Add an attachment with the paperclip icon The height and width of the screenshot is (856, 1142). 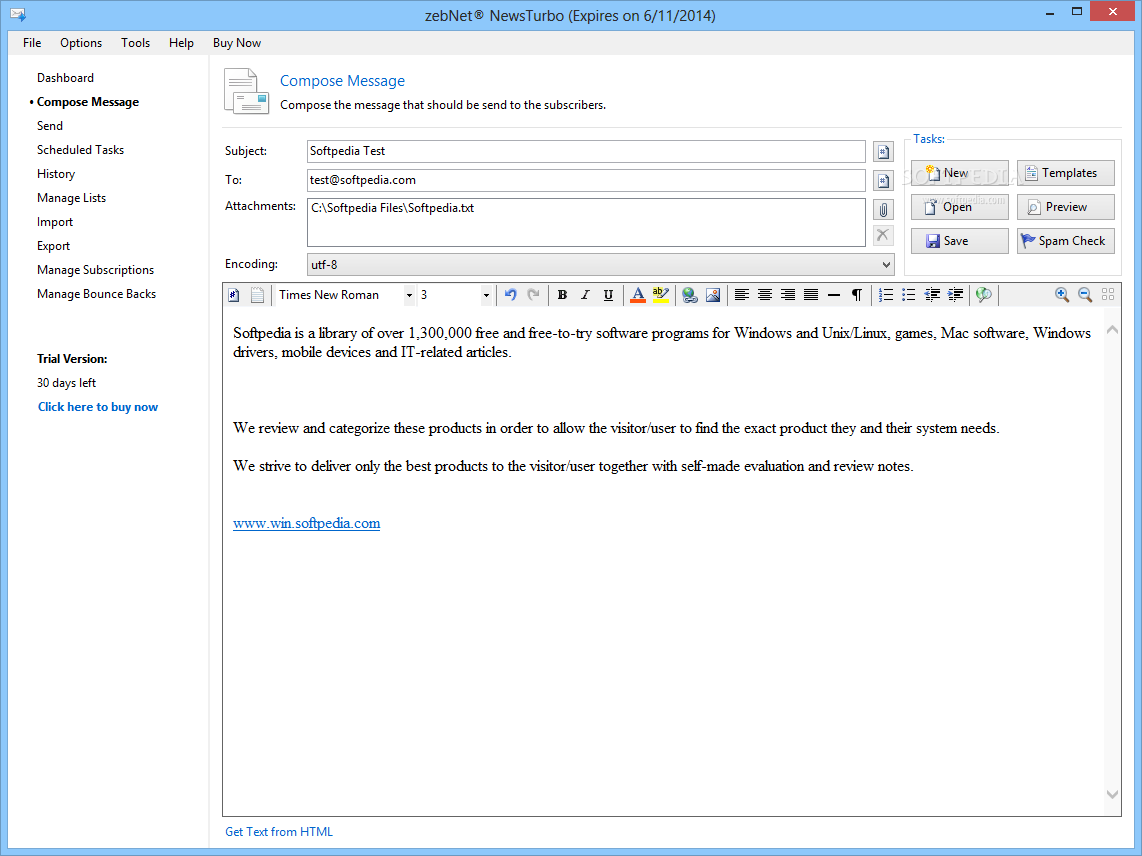click(x=883, y=210)
